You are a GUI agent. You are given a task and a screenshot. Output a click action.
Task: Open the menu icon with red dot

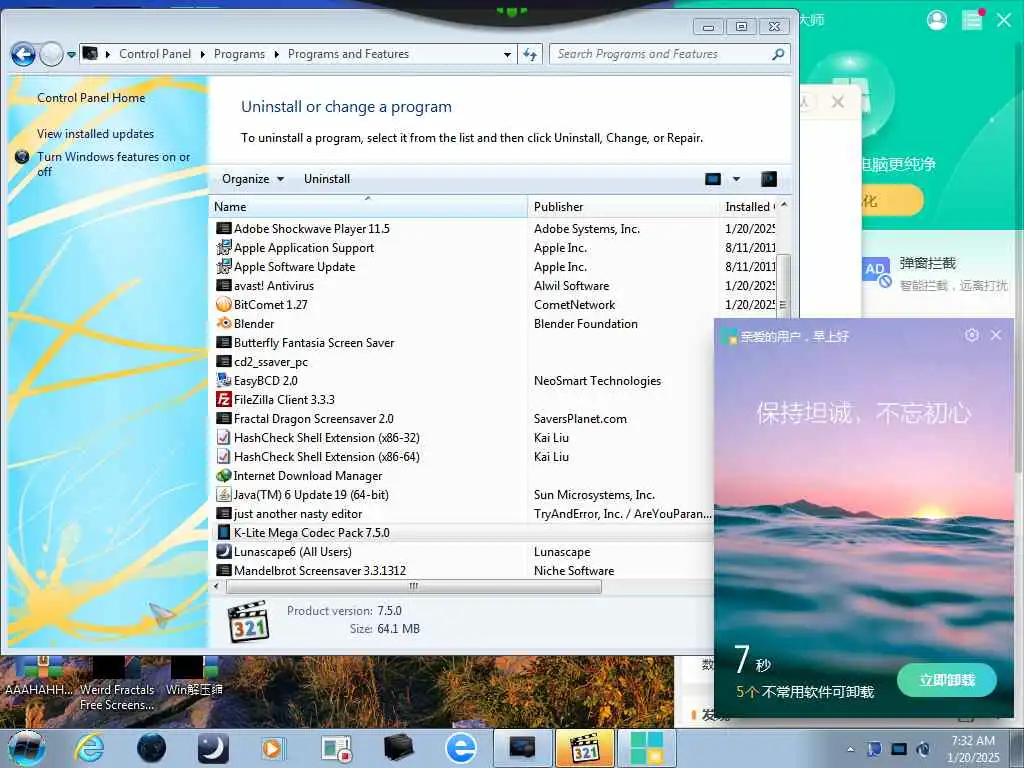972,20
